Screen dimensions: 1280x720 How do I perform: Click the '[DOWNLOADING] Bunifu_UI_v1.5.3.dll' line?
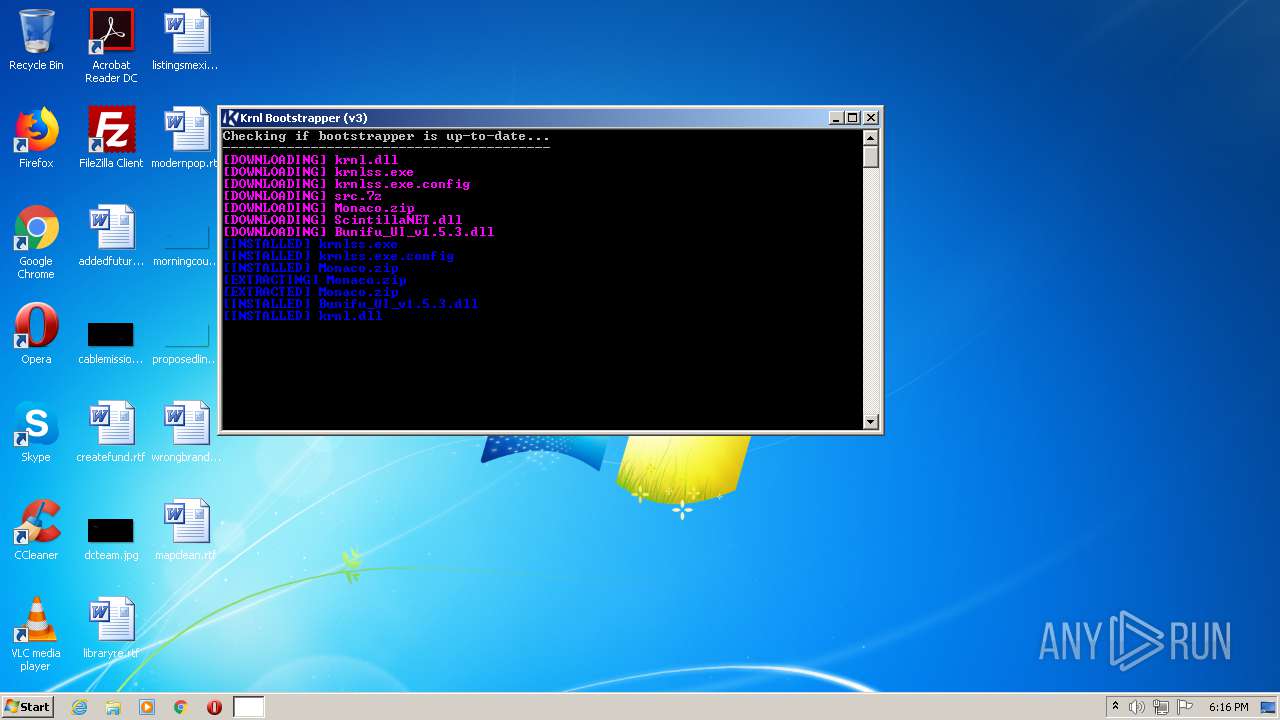click(x=358, y=232)
